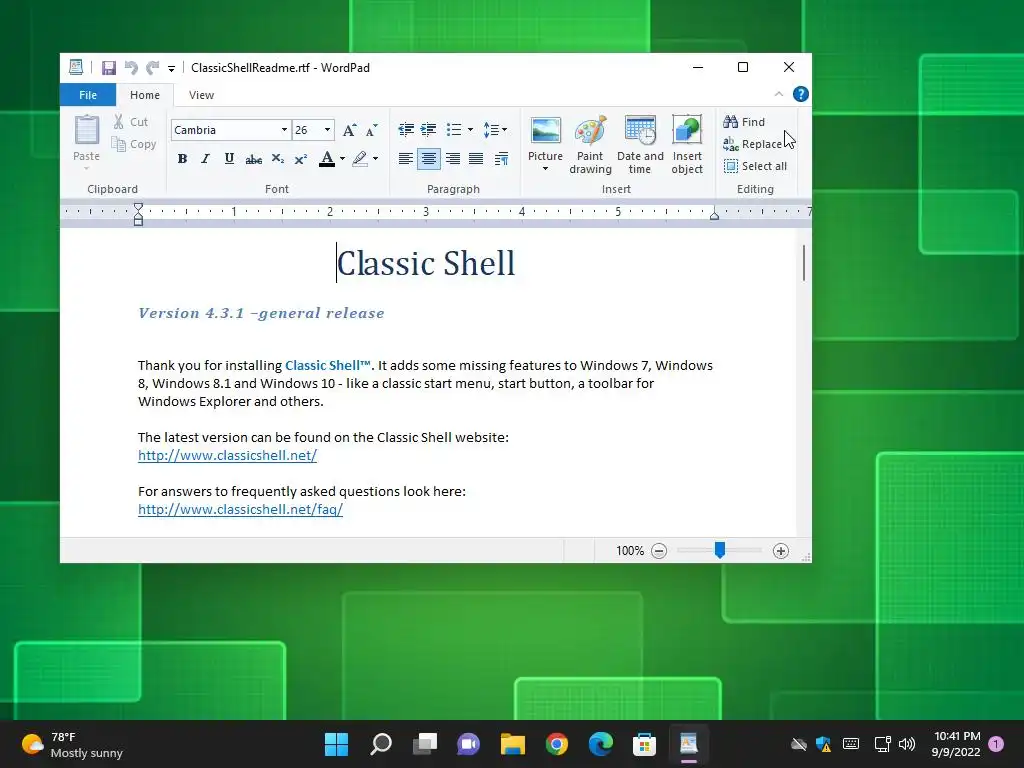Align text right
Viewport: 1024px width, 768px height.
click(x=453, y=159)
